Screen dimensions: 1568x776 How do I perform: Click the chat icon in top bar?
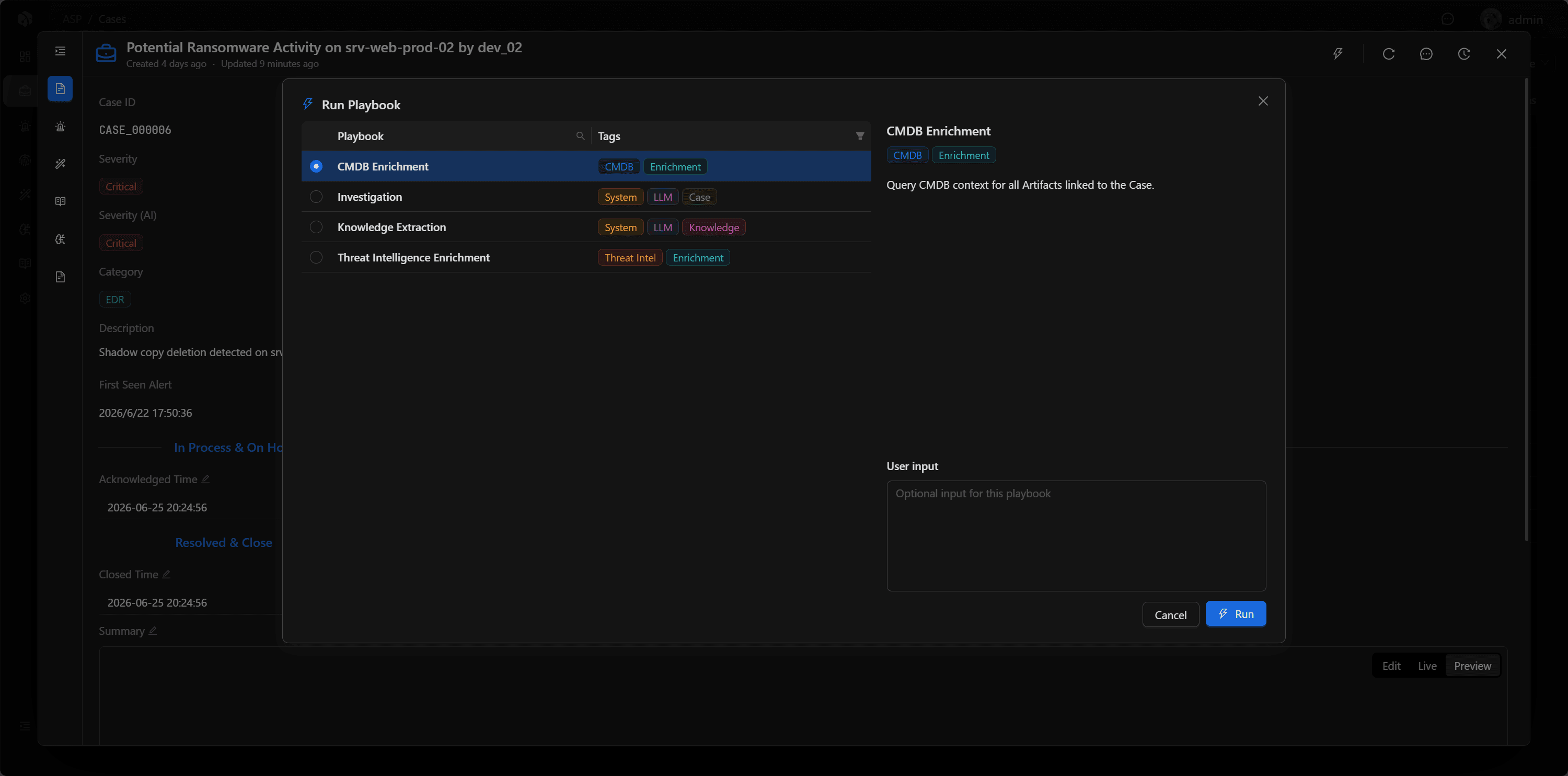pyautogui.click(x=1447, y=19)
